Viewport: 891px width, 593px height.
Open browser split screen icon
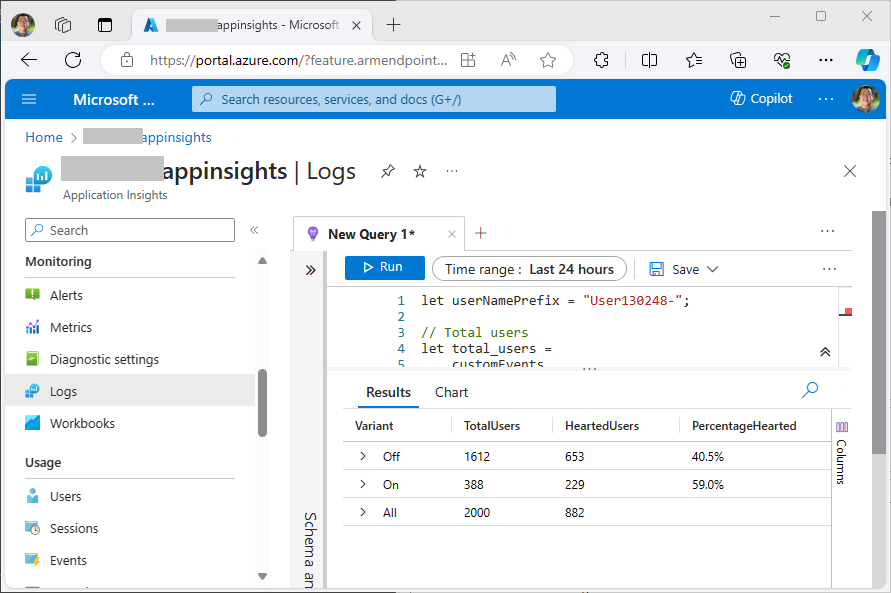(x=649, y=60)
